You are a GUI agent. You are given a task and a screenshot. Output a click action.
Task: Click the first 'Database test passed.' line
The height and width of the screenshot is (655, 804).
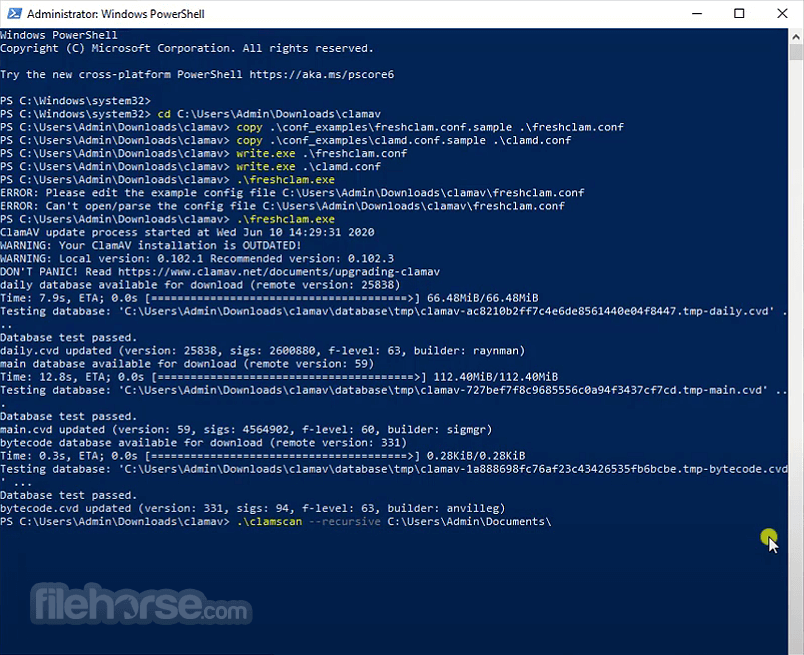point(69,338)
